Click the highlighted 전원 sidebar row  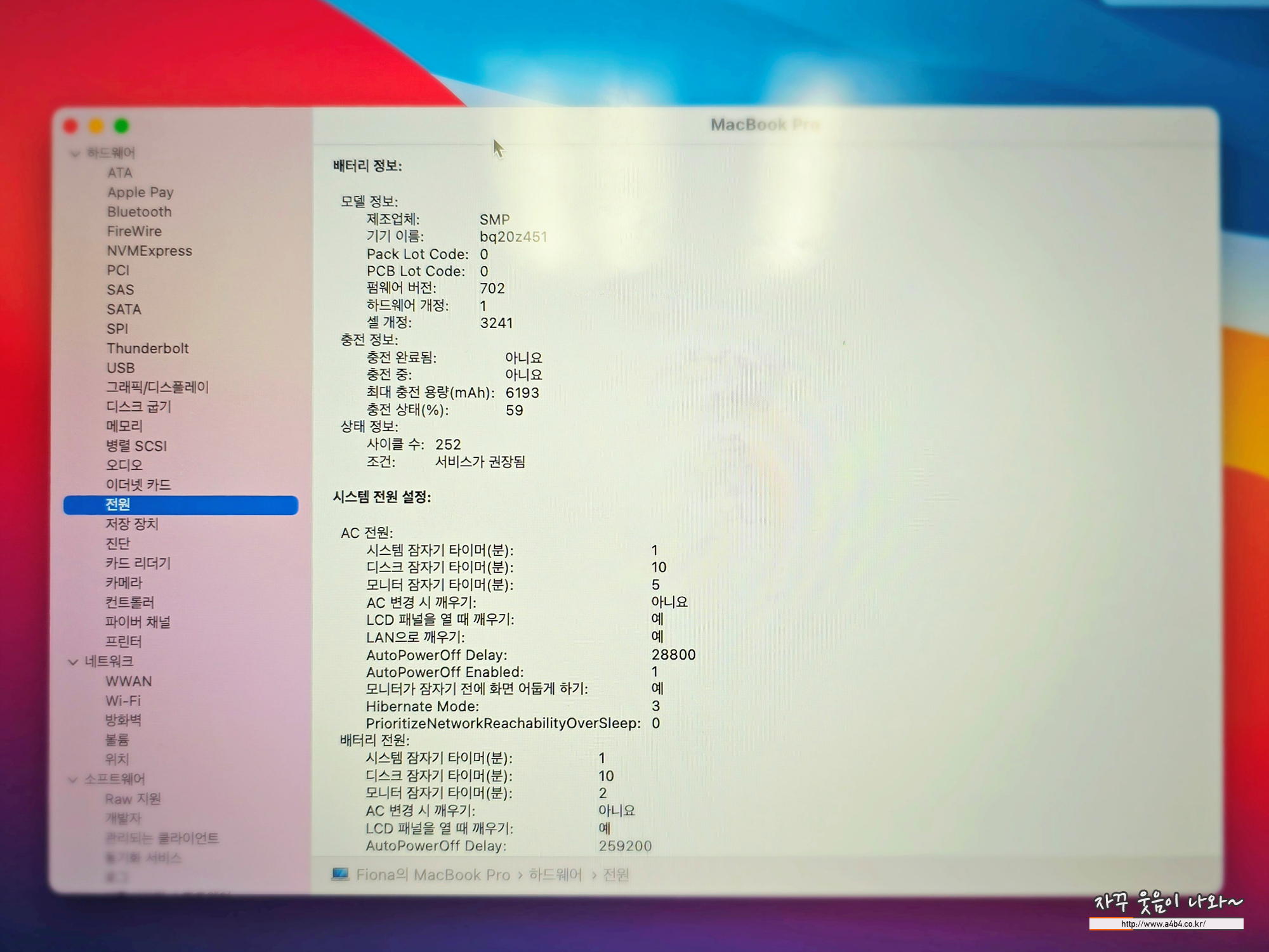tap(181, 505)
